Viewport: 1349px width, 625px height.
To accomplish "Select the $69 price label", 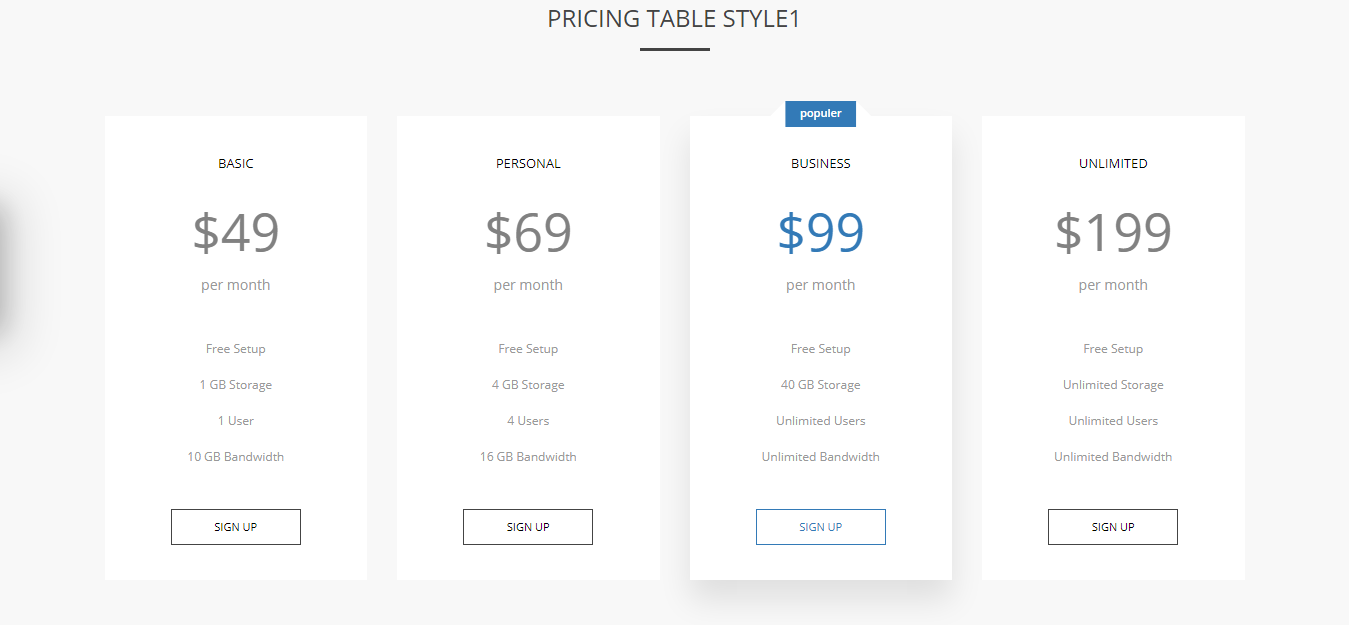I will 528,232.
